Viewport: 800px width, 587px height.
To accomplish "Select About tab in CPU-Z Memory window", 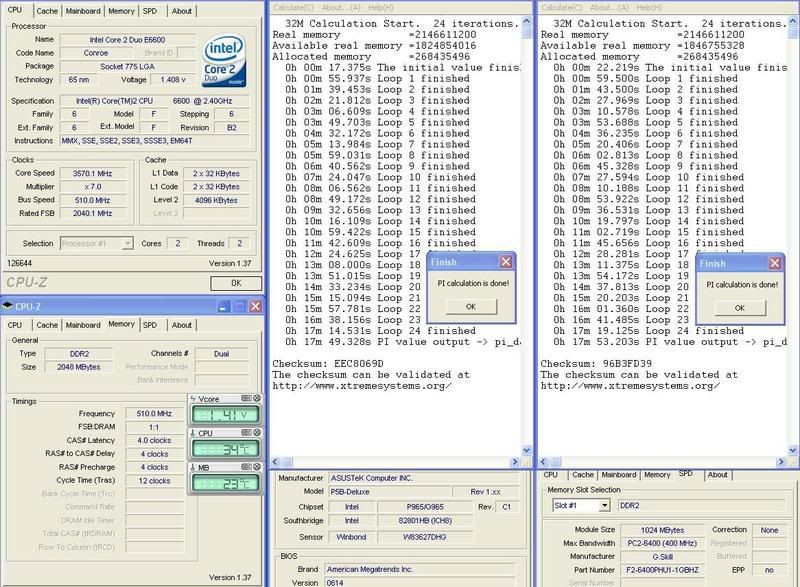I will pos(182,325).
